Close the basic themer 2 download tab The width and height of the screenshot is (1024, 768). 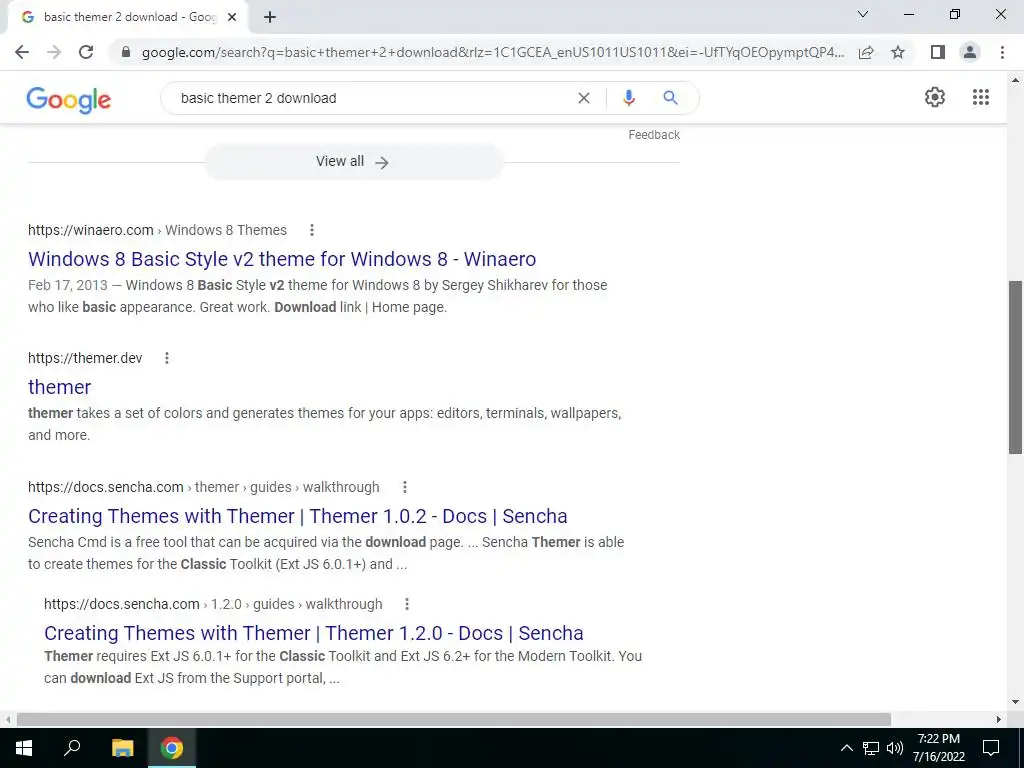point(232,18)
